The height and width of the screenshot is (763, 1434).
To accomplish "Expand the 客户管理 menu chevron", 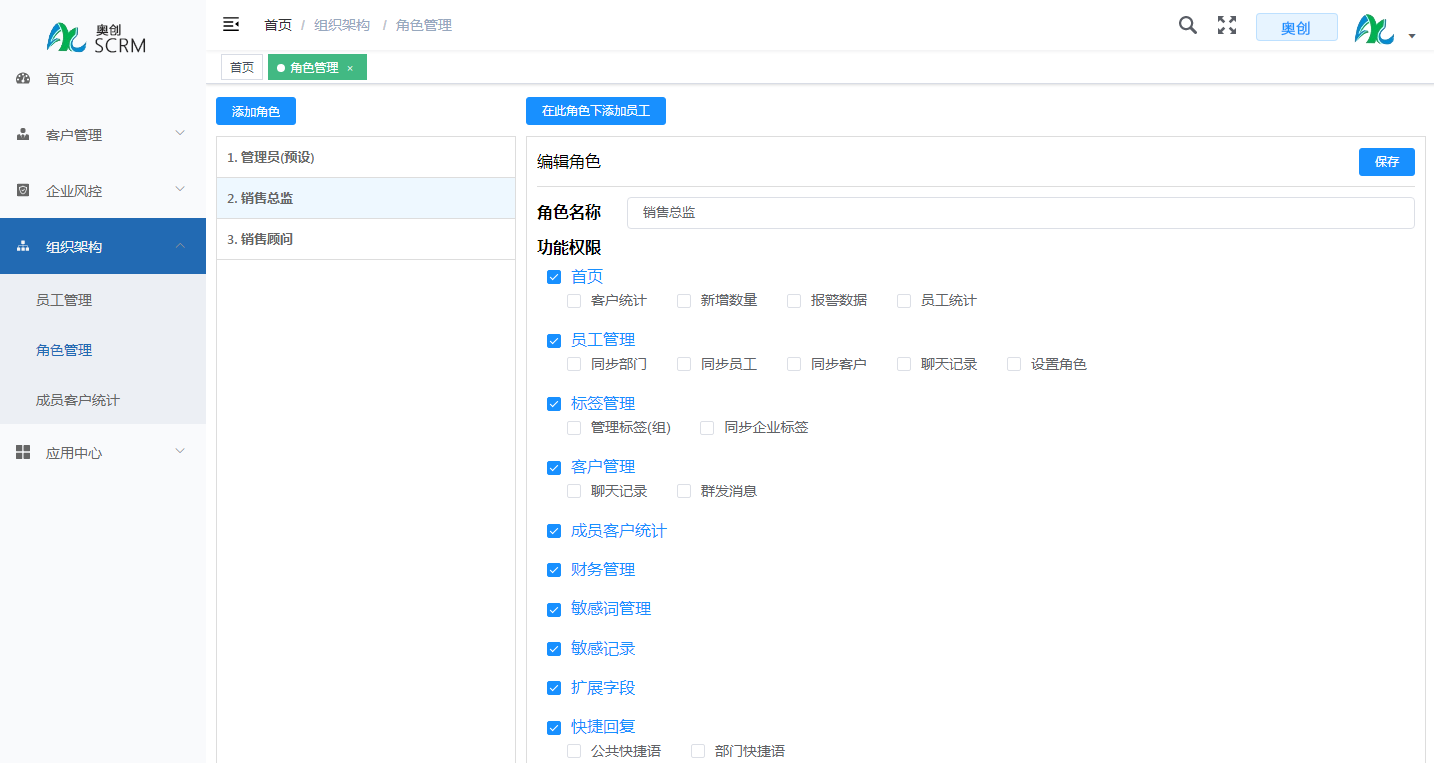I will pos(180,133).
